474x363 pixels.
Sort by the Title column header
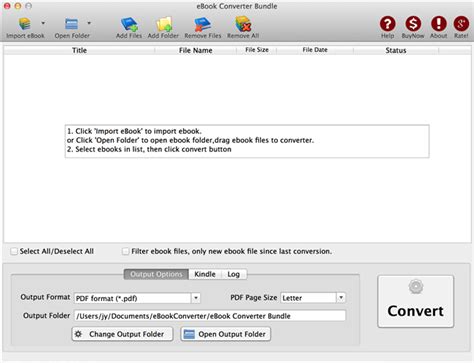[x=79, y=50]
